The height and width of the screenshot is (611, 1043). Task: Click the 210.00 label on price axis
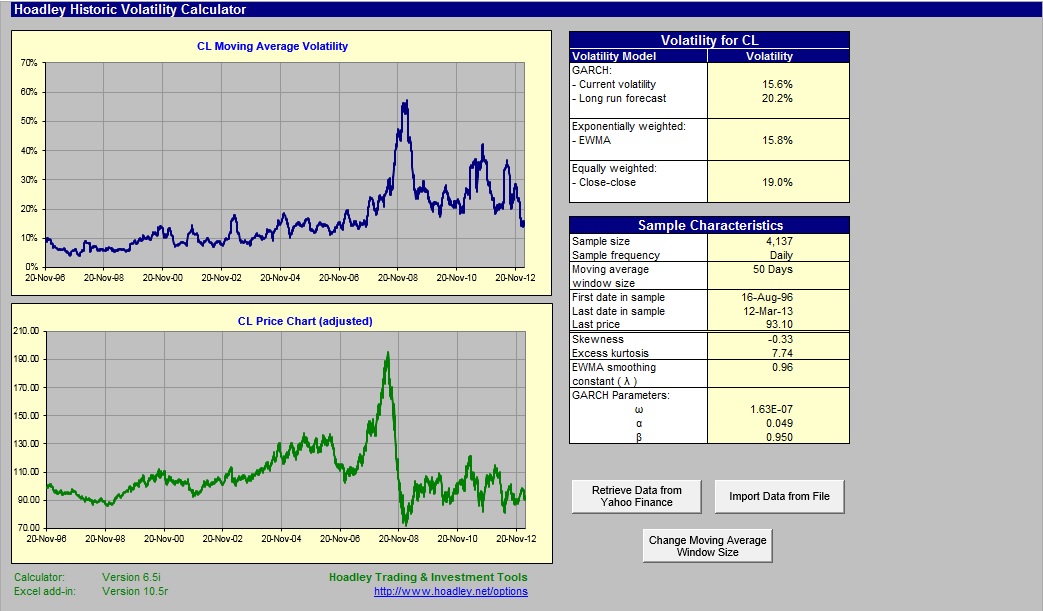pyautogui.click(x=27, y=330)
